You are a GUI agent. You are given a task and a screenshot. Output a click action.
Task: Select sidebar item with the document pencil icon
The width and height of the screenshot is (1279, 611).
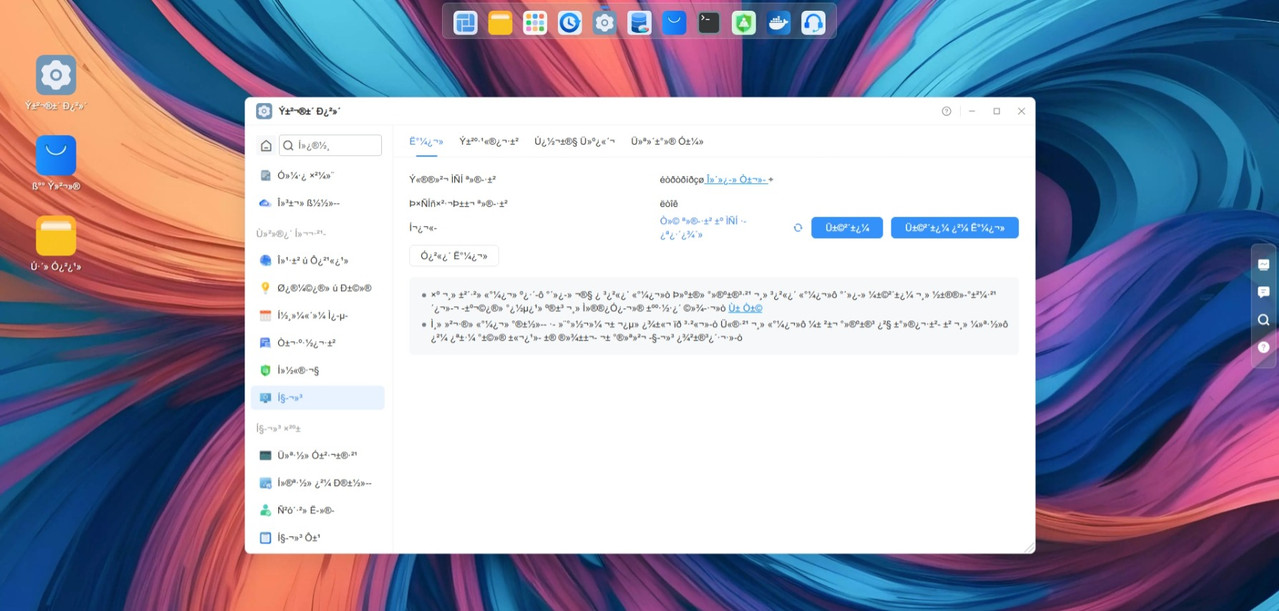click(x=317, y=175)
